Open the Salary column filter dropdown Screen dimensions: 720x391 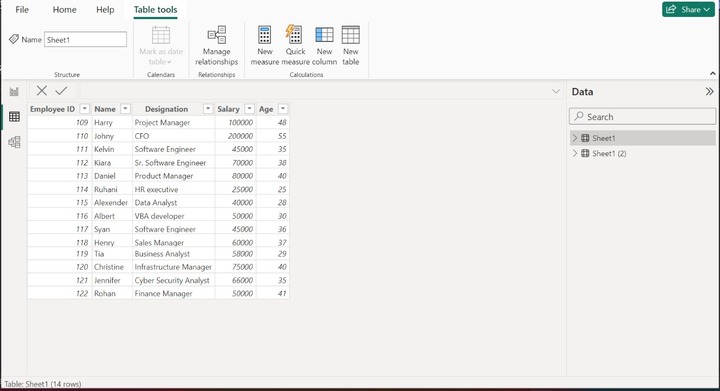[249, 109]
